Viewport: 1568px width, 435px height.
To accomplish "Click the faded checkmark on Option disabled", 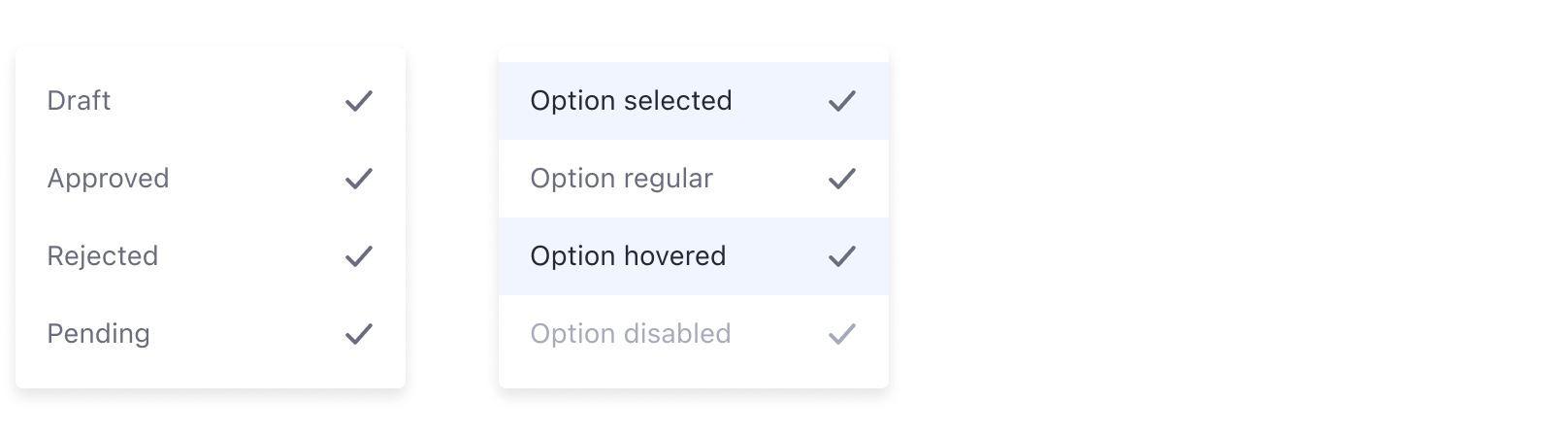I will click(x=841, y=334).
